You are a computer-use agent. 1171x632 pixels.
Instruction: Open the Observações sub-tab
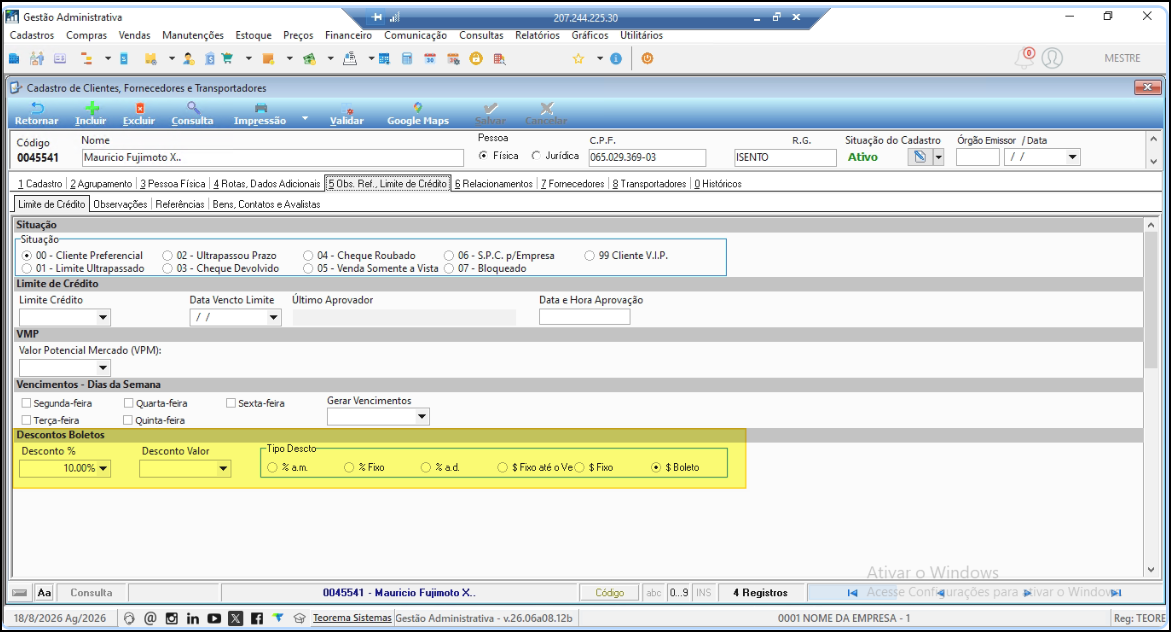pos(120,205)
